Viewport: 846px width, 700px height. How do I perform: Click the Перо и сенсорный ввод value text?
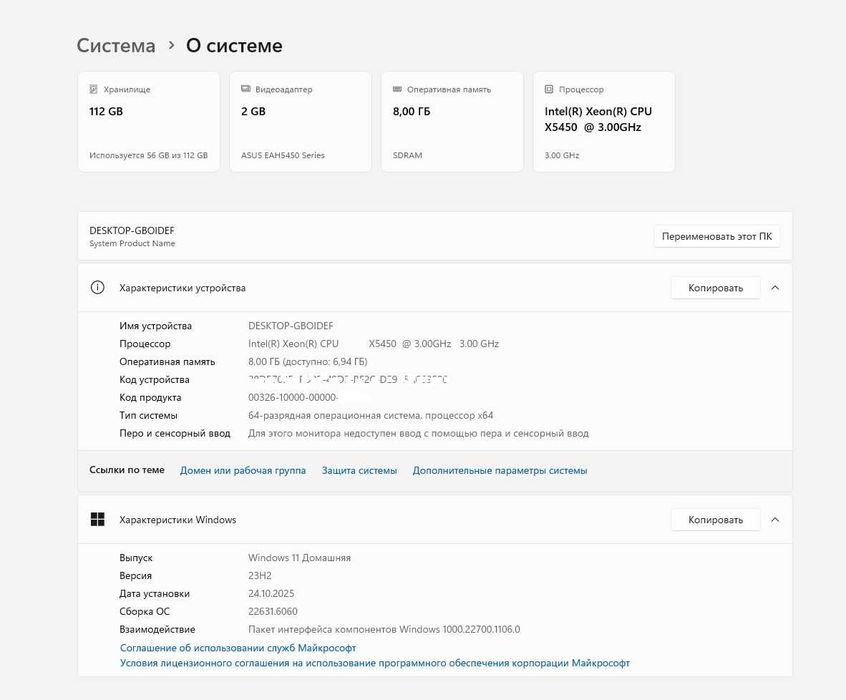click(418, 433)
